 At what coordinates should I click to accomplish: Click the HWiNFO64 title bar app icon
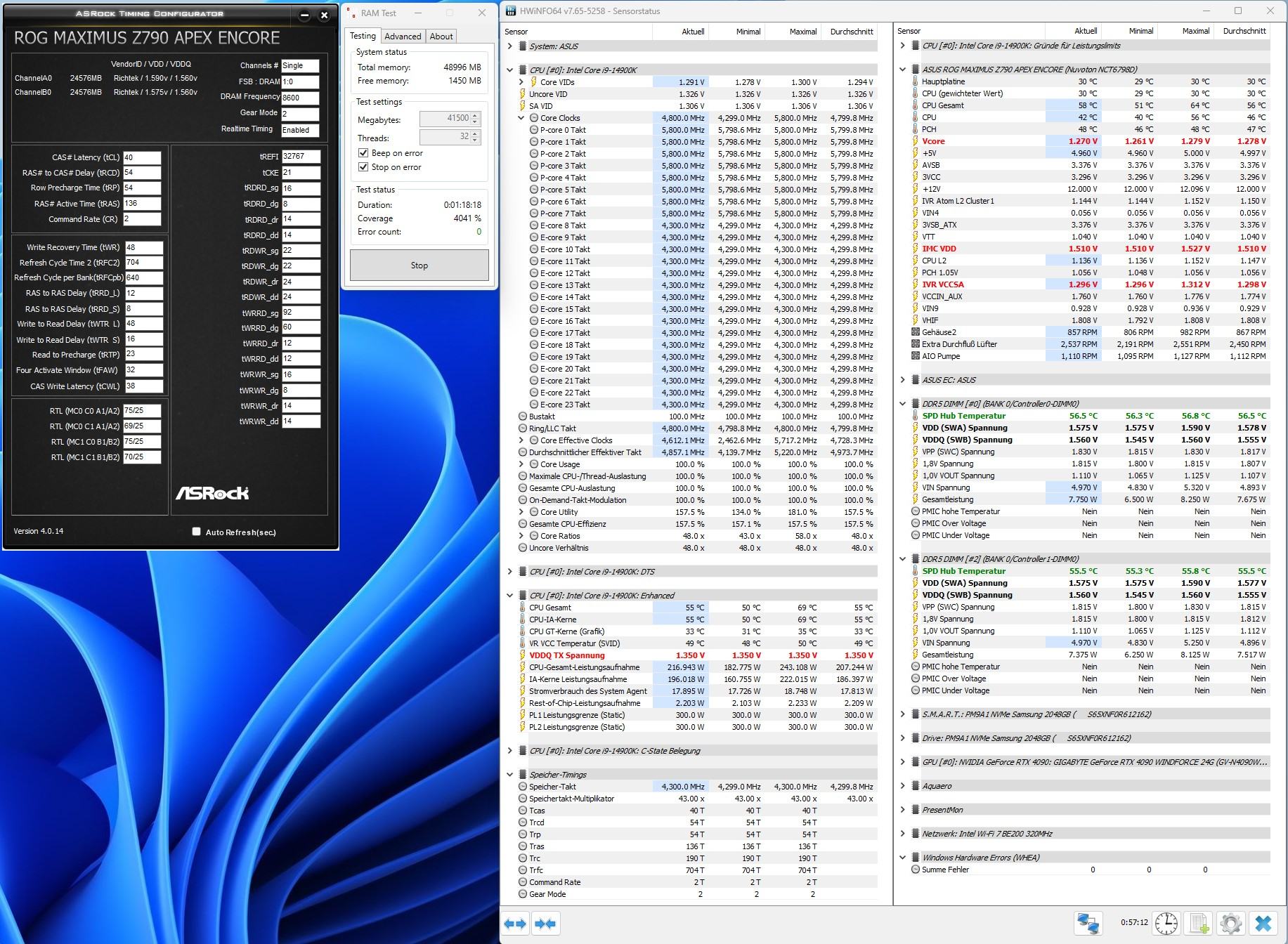pyautogui.click(x=510, y=11)
